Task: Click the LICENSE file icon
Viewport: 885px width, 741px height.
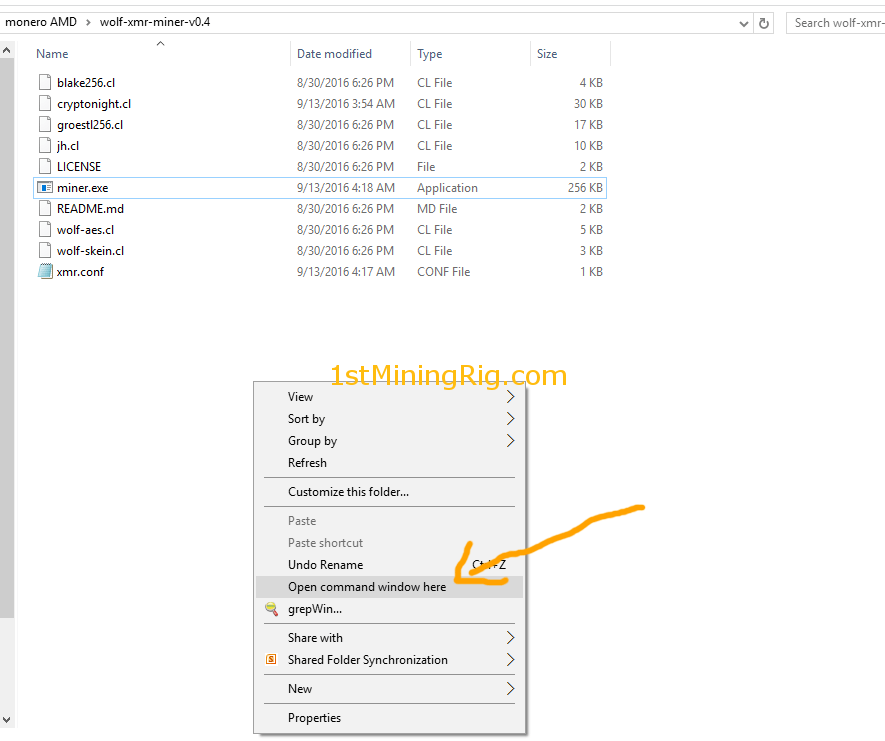Action: coord(45,166)
